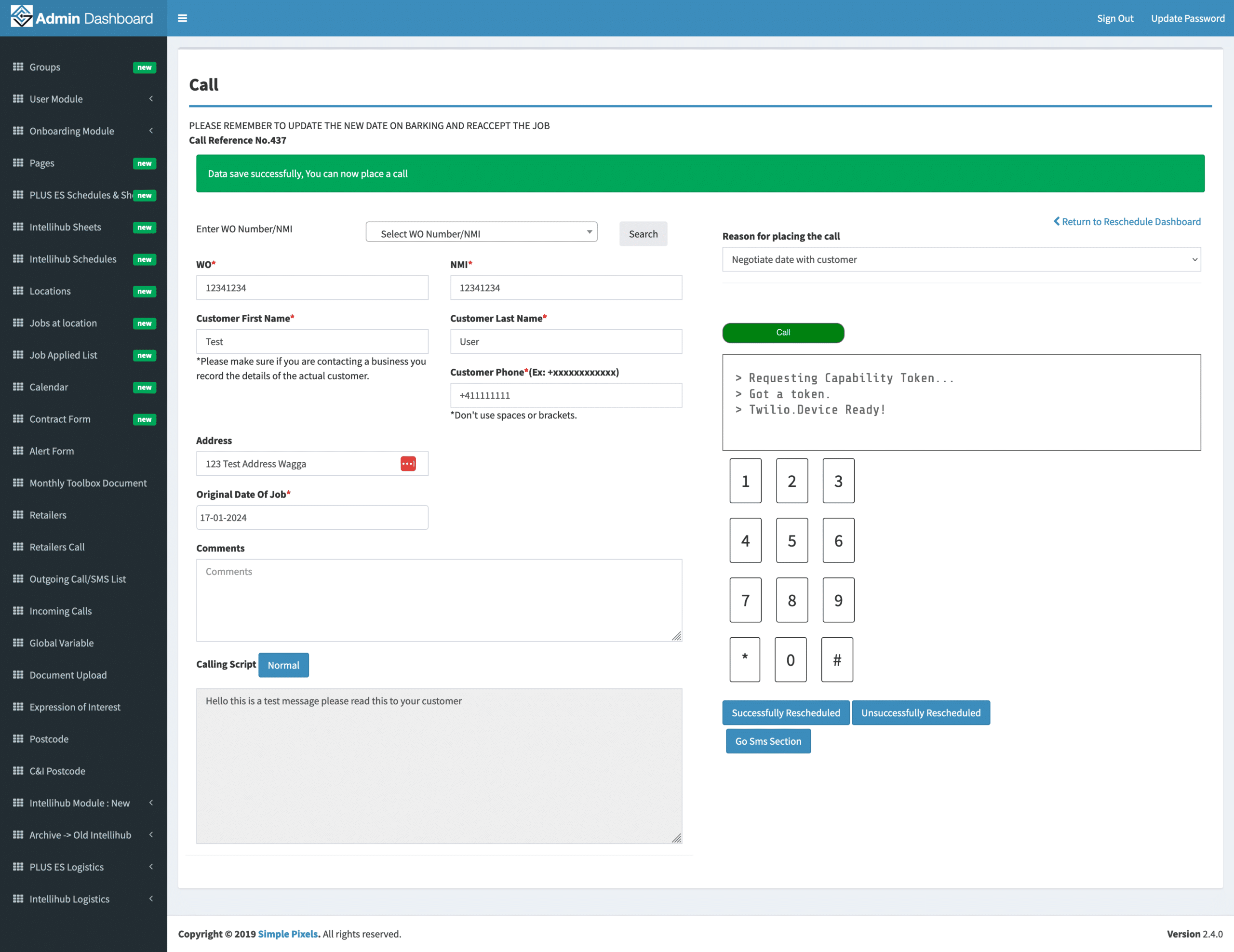The height and width of the screenshot is (952, 1234).
Task: Click Successfully Rescheduled button
Action: 785,713
